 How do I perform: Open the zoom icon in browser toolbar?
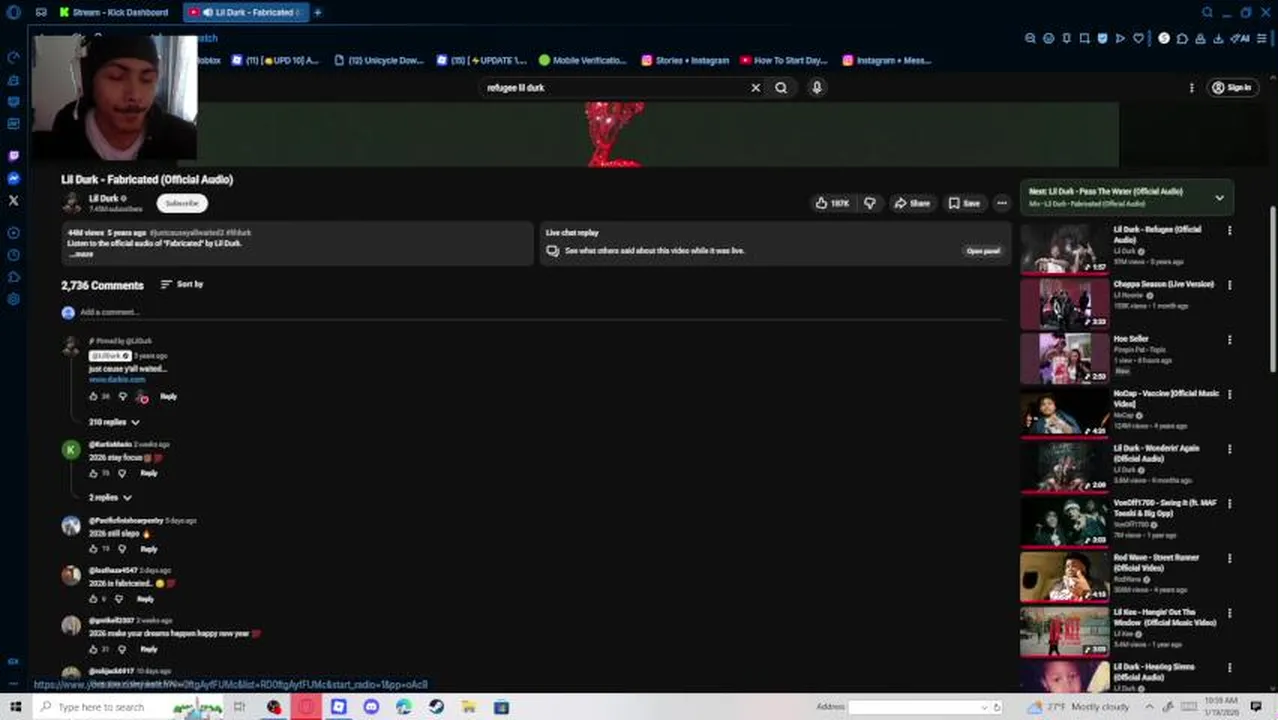1030,38
